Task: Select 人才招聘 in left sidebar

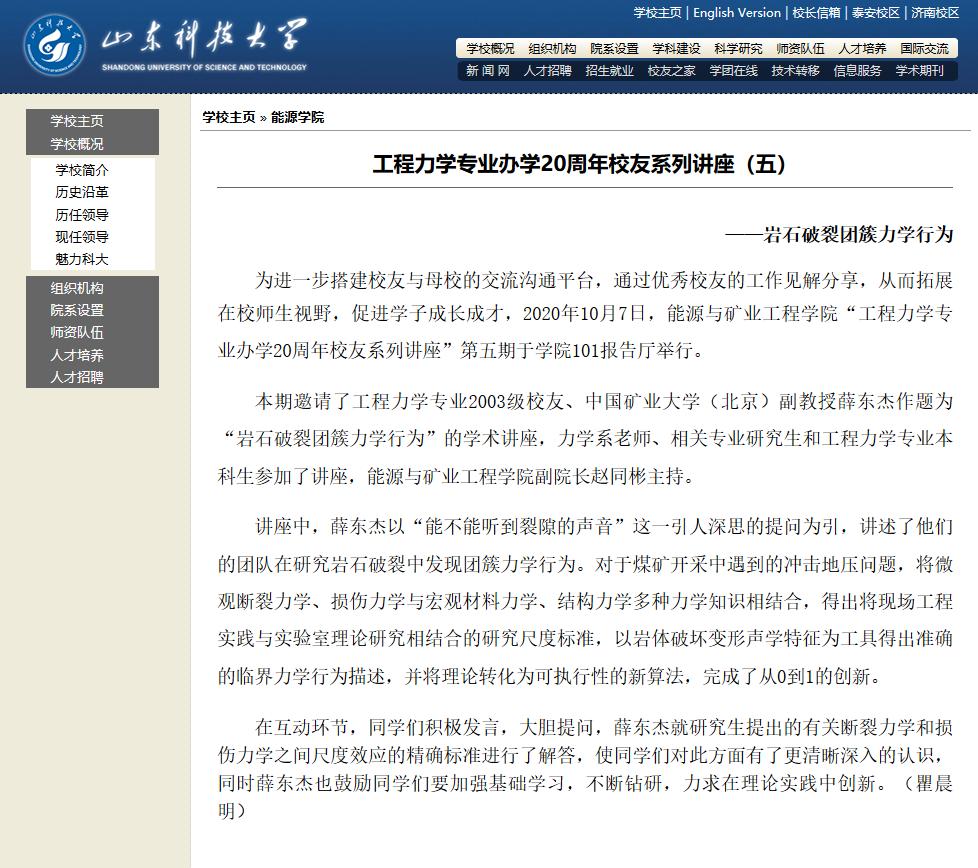Action: pos(77,377)
